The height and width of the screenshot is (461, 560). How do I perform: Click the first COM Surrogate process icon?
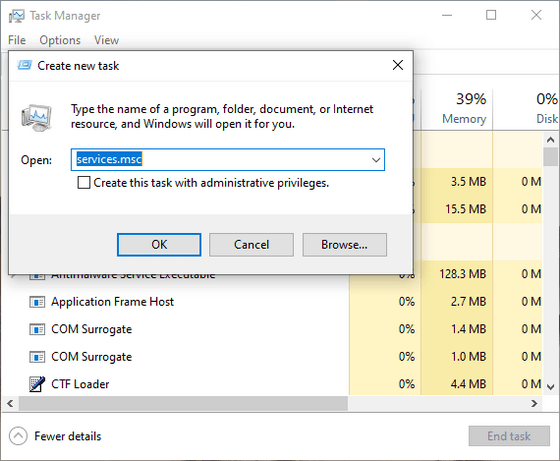point(37,329)
